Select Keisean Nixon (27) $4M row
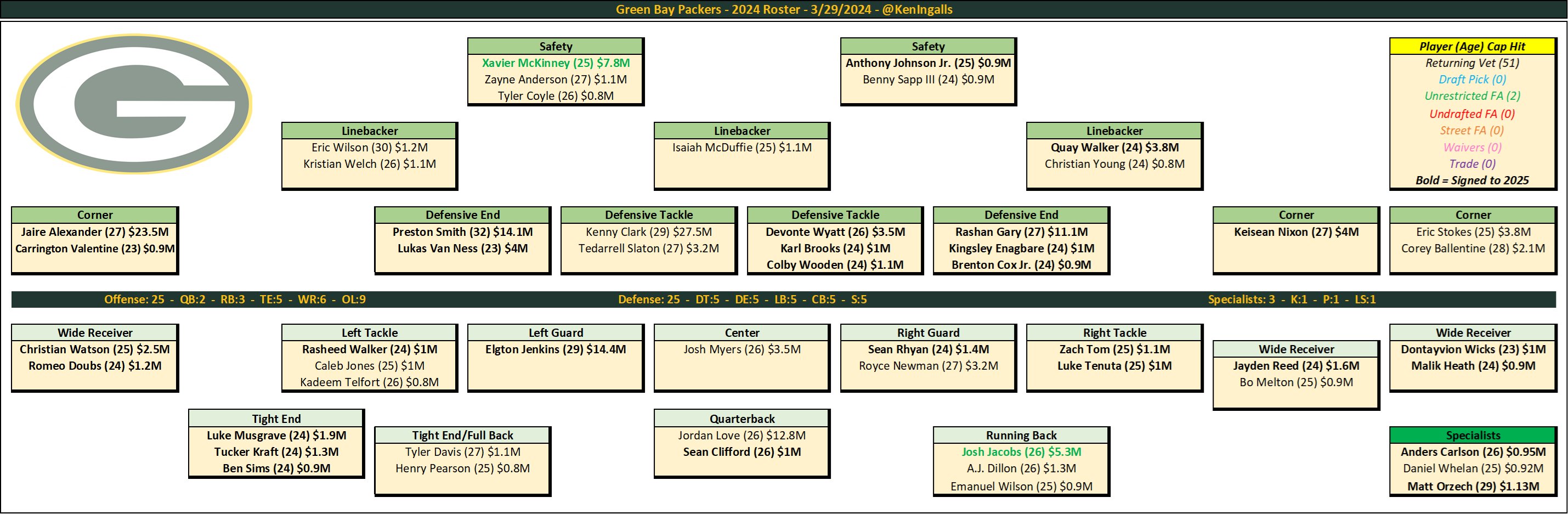This screenshot has width=1568, height=514. [1297, 232]
